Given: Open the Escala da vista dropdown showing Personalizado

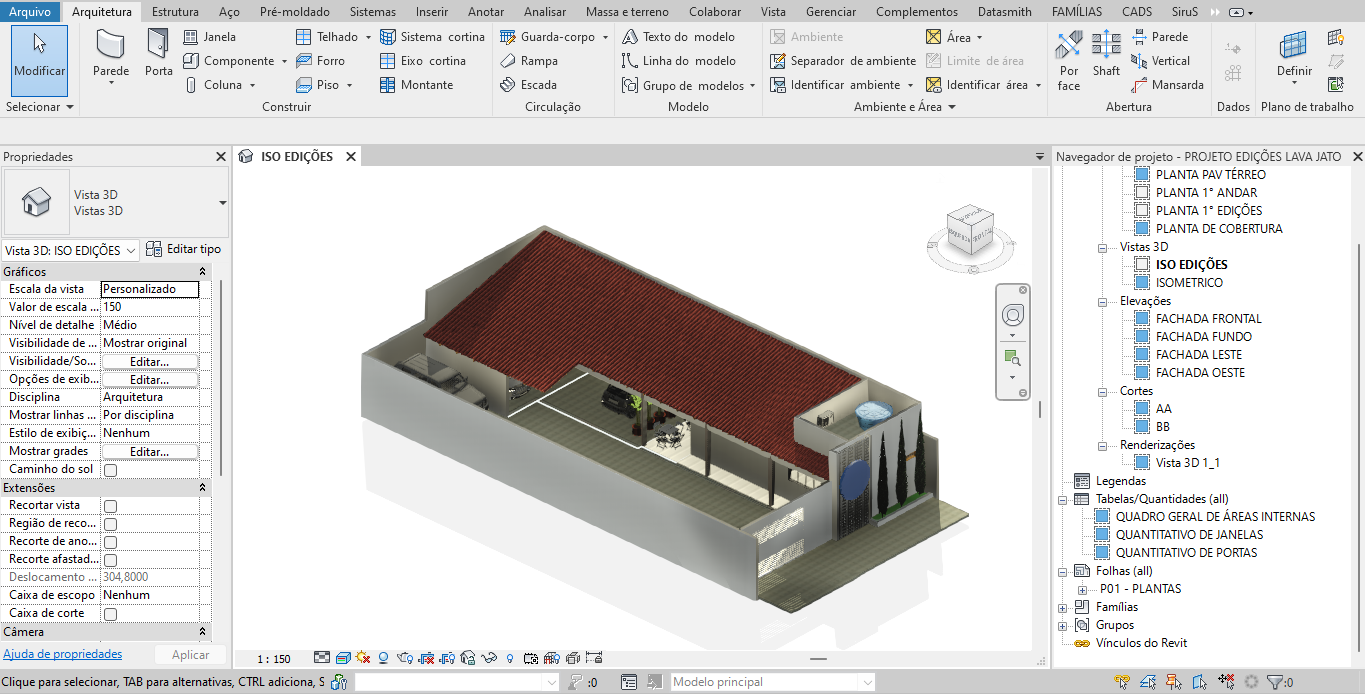Looking at the screenshot, I should [x=148, y=288].
